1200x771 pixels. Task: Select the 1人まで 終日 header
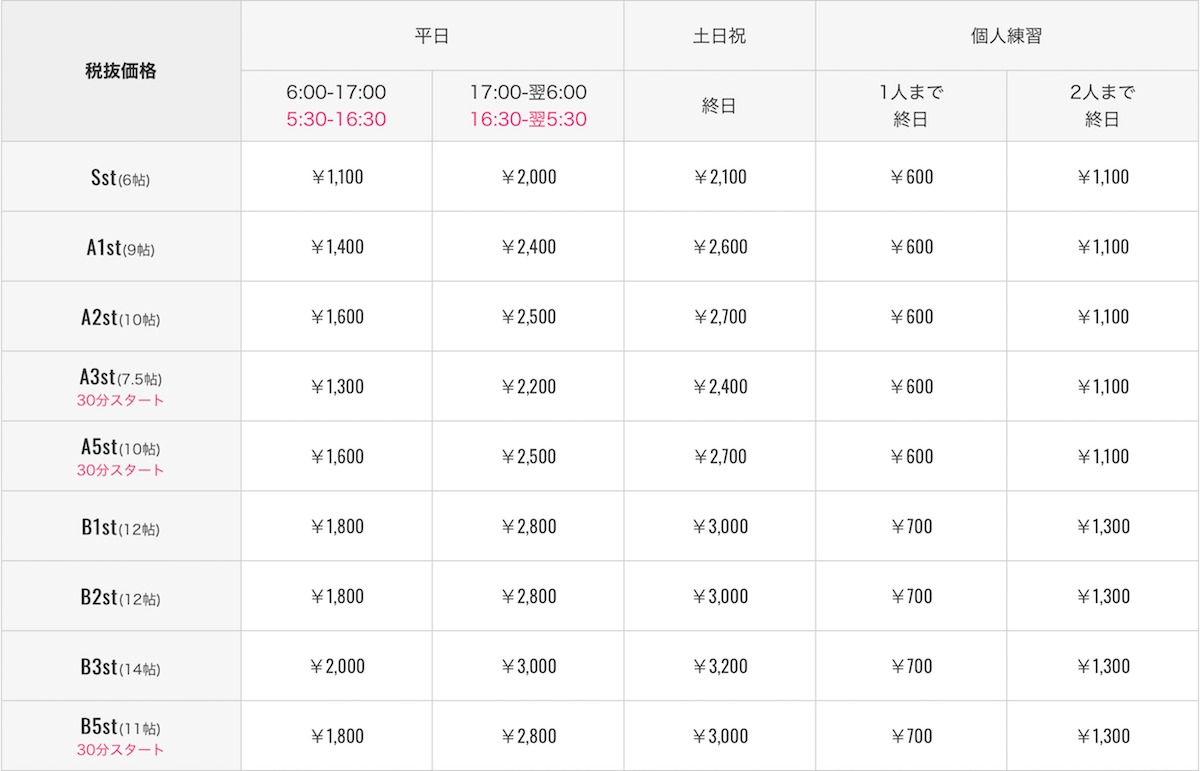point(911,106)
